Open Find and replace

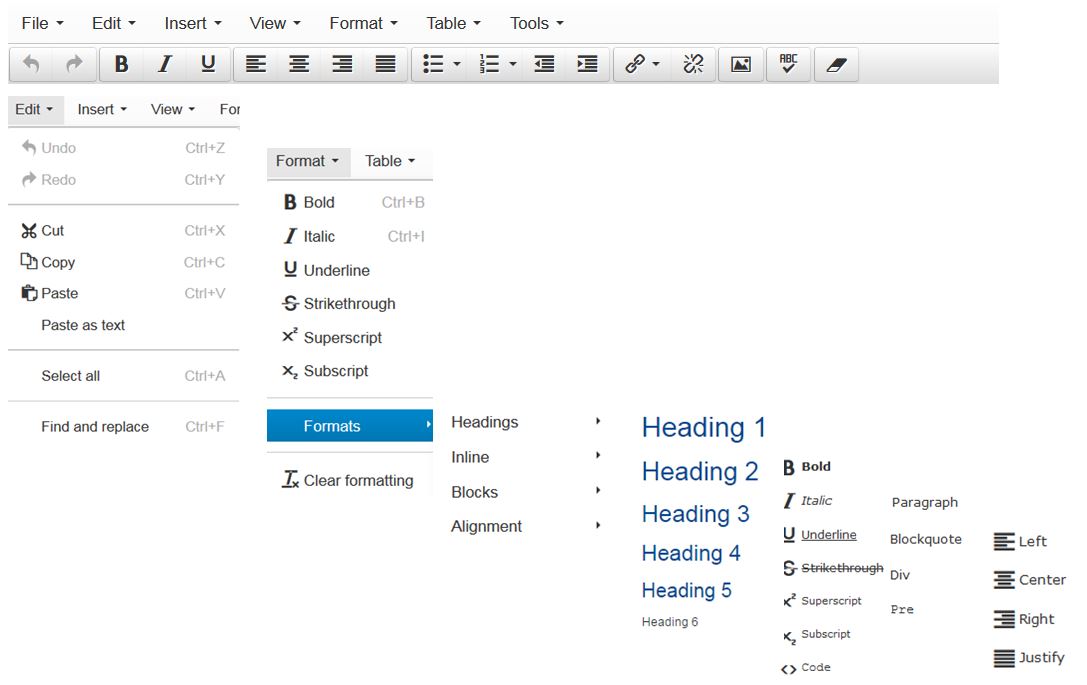123,426
